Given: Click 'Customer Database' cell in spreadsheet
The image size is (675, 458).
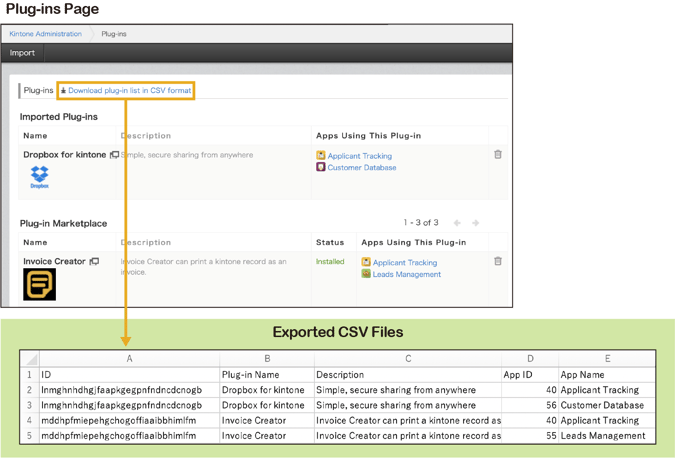Looking at the screenshot, I should (607, 405).
